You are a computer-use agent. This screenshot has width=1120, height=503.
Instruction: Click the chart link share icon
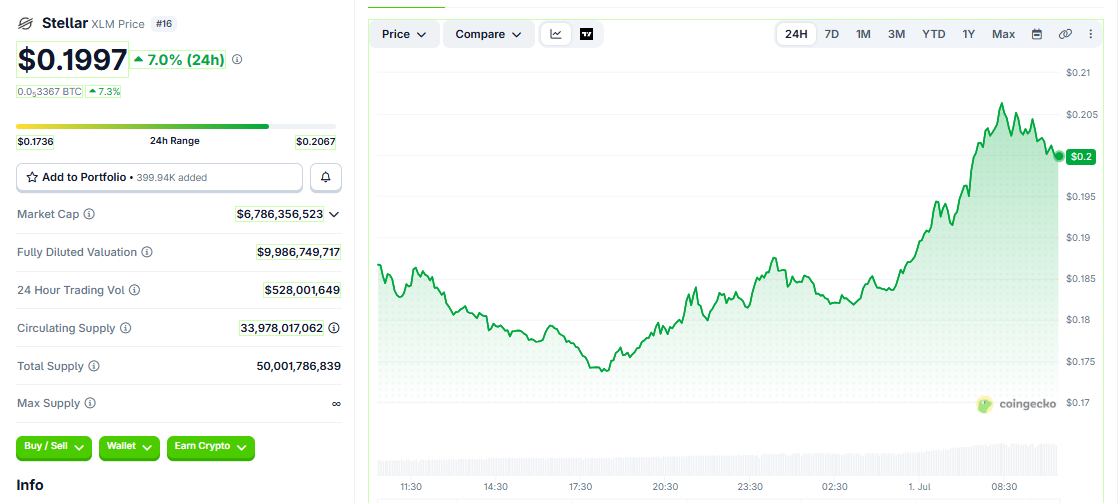point(1065,34)
